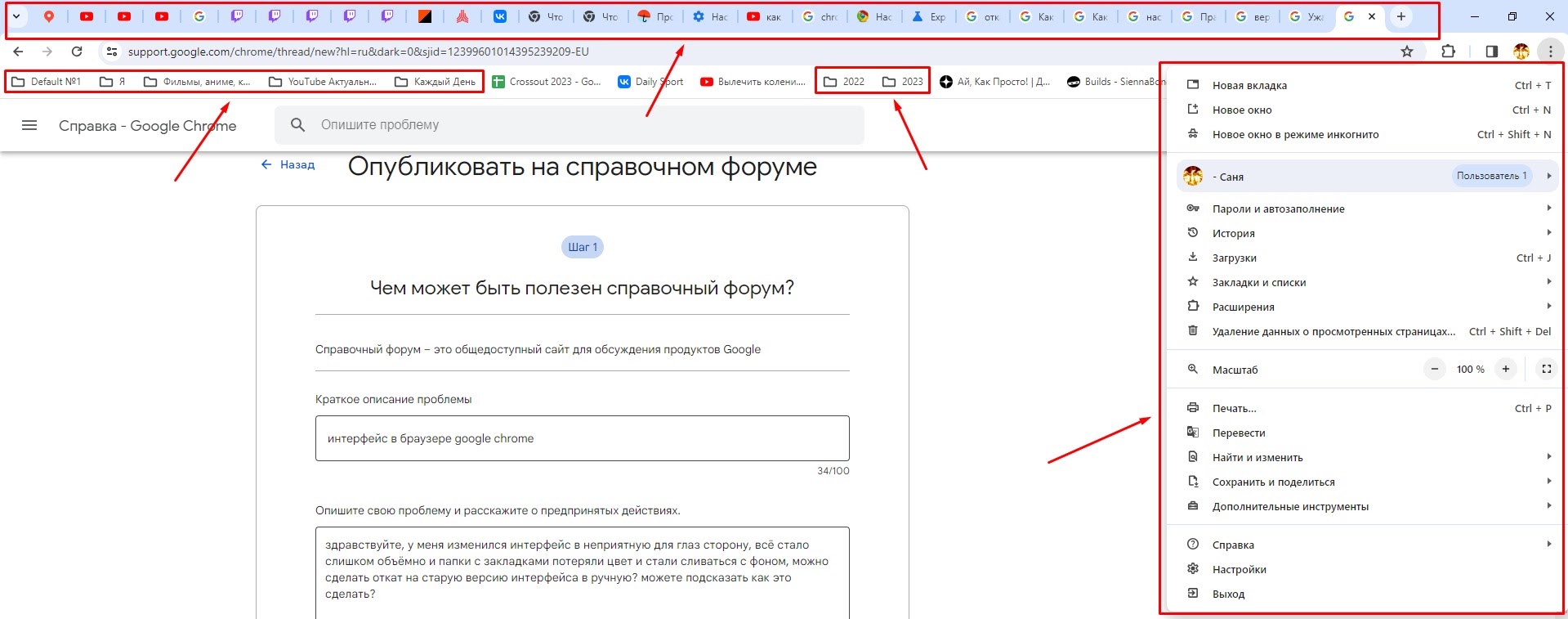The width and height of the screenshot is (1568, 619).
Task: Go back using the browser back arrow
Action: (18, 52)
